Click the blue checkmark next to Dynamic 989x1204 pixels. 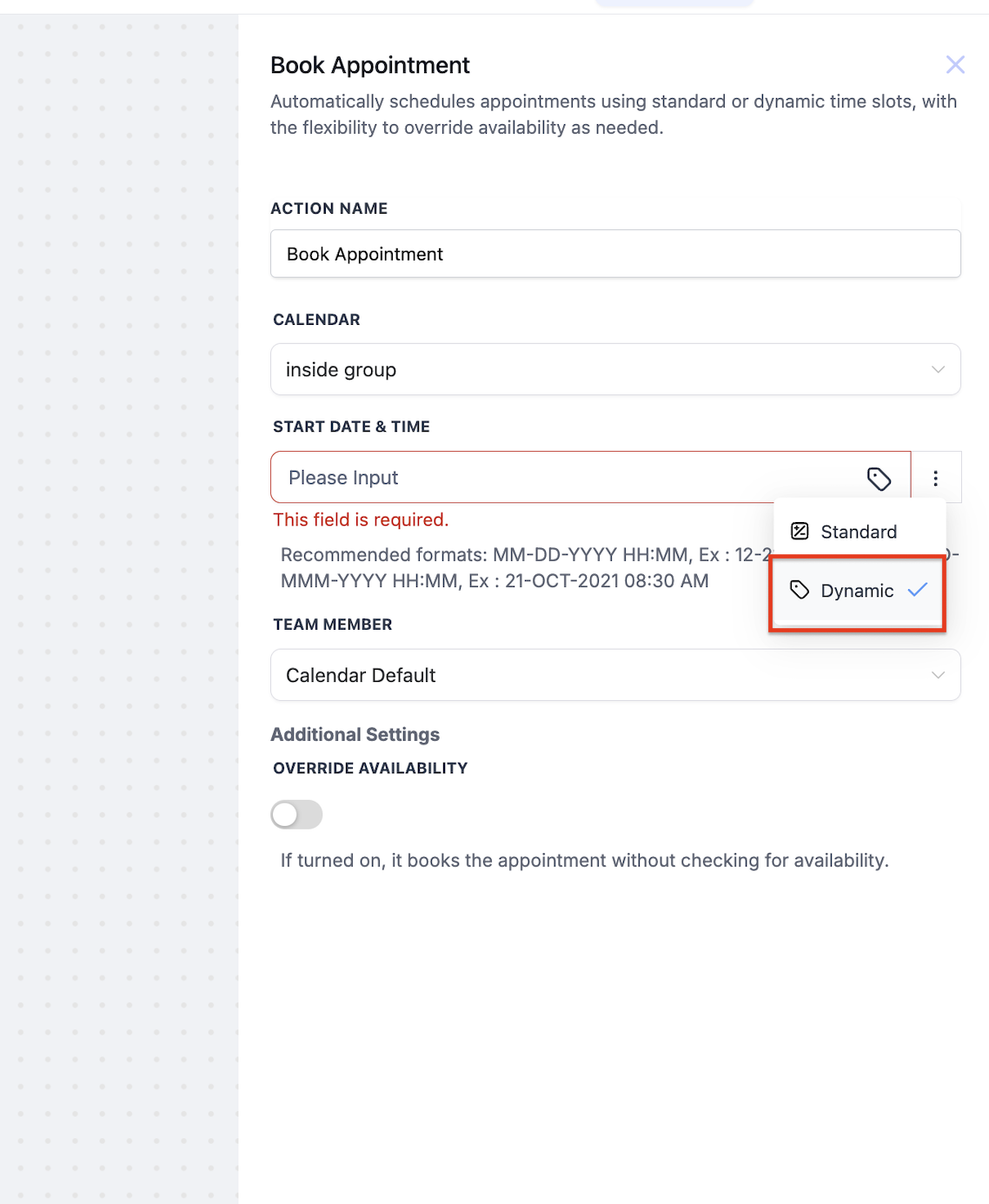point(918,590)
